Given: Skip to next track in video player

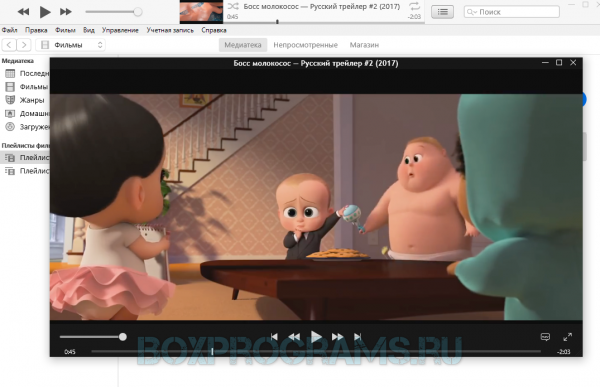Looking at the screenshot, I should (x=358, y=337).
